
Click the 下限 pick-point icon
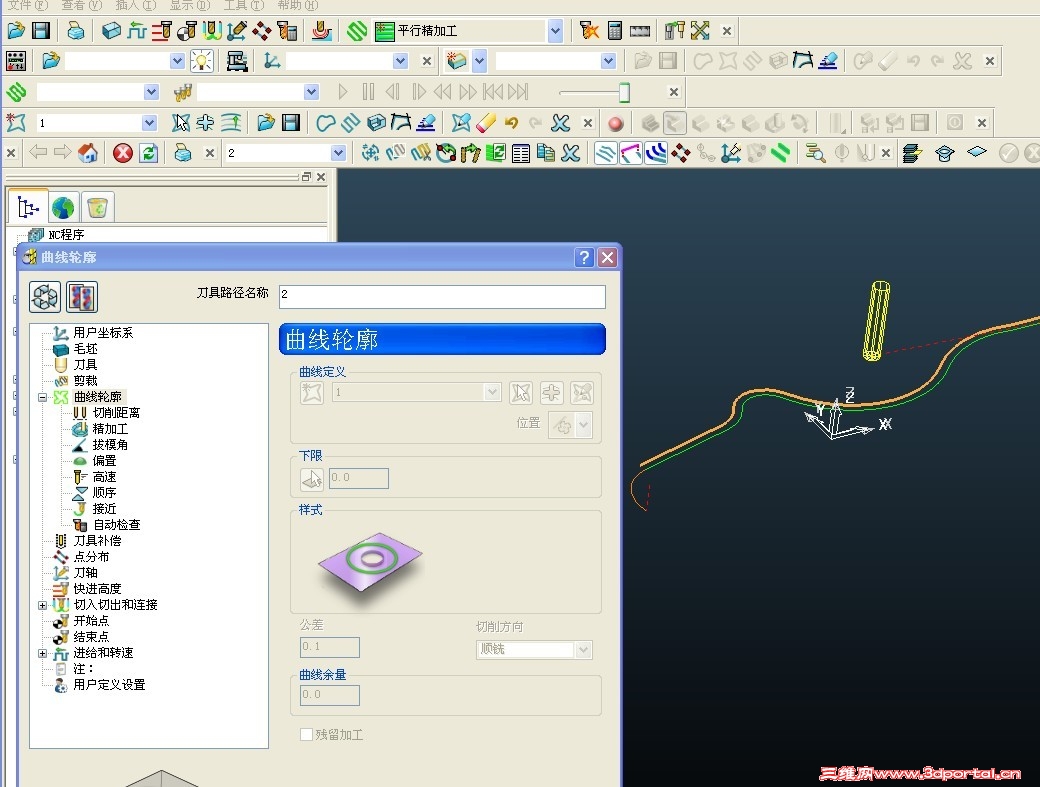312,478
